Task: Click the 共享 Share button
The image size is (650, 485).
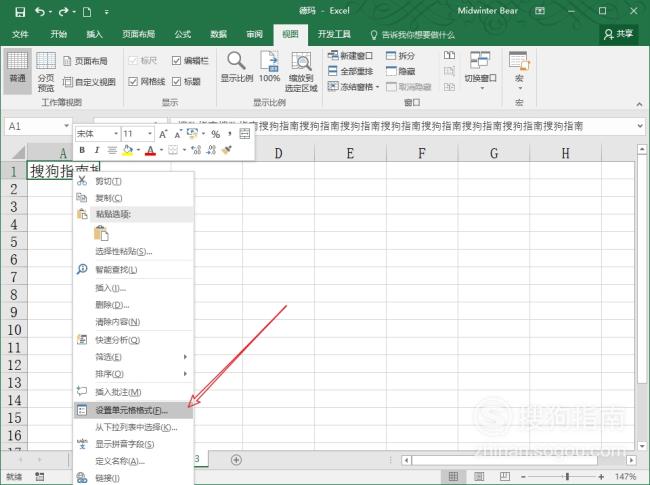Action: point(618,34)
